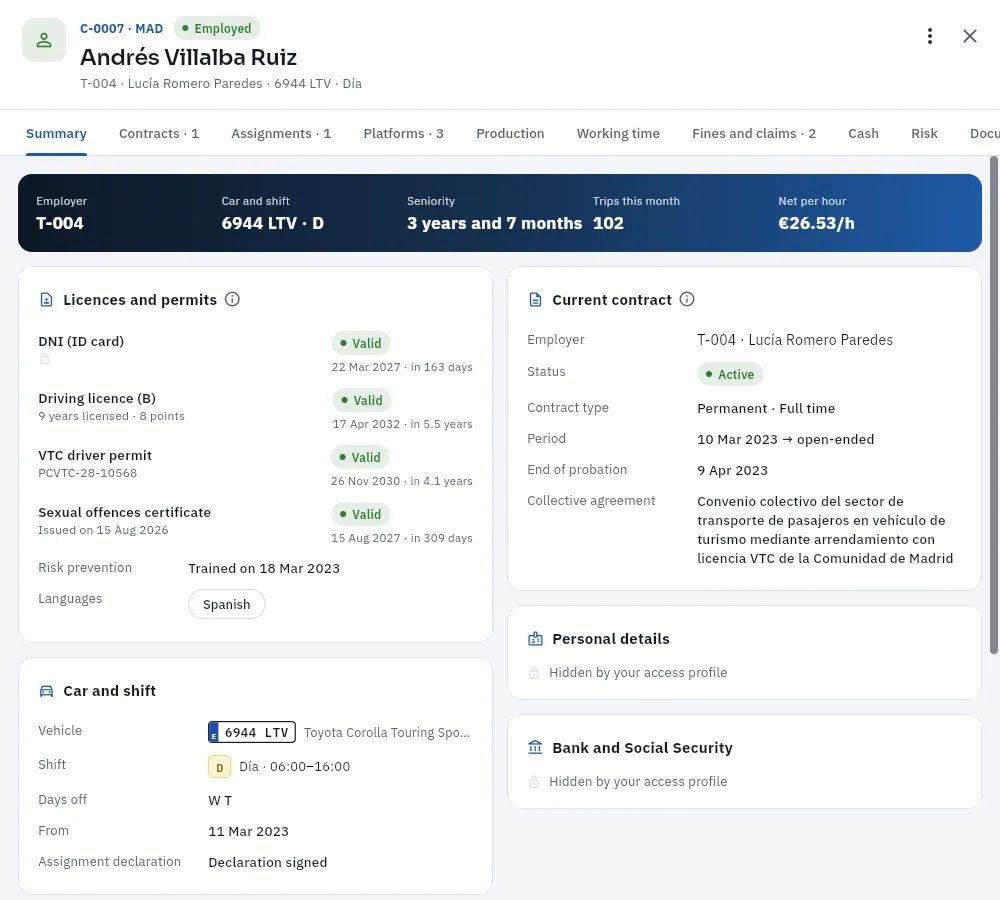Click the Día · 06:00–16:00 shift value
This screenshot has height=900, width=1000.
pos(295,767)
